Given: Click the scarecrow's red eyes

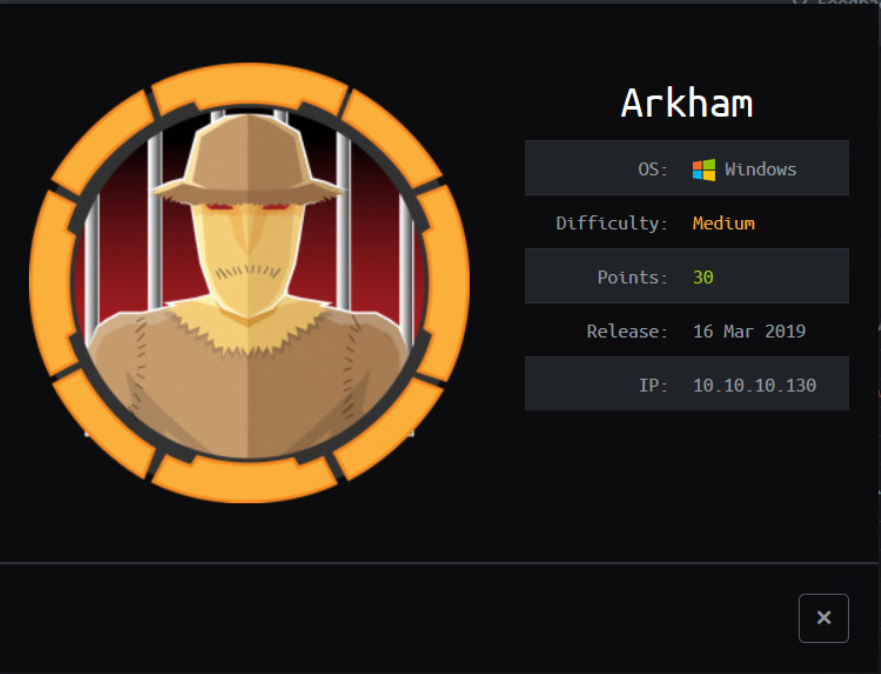Looking at the screenshot, I should click(x=248, y=207).
